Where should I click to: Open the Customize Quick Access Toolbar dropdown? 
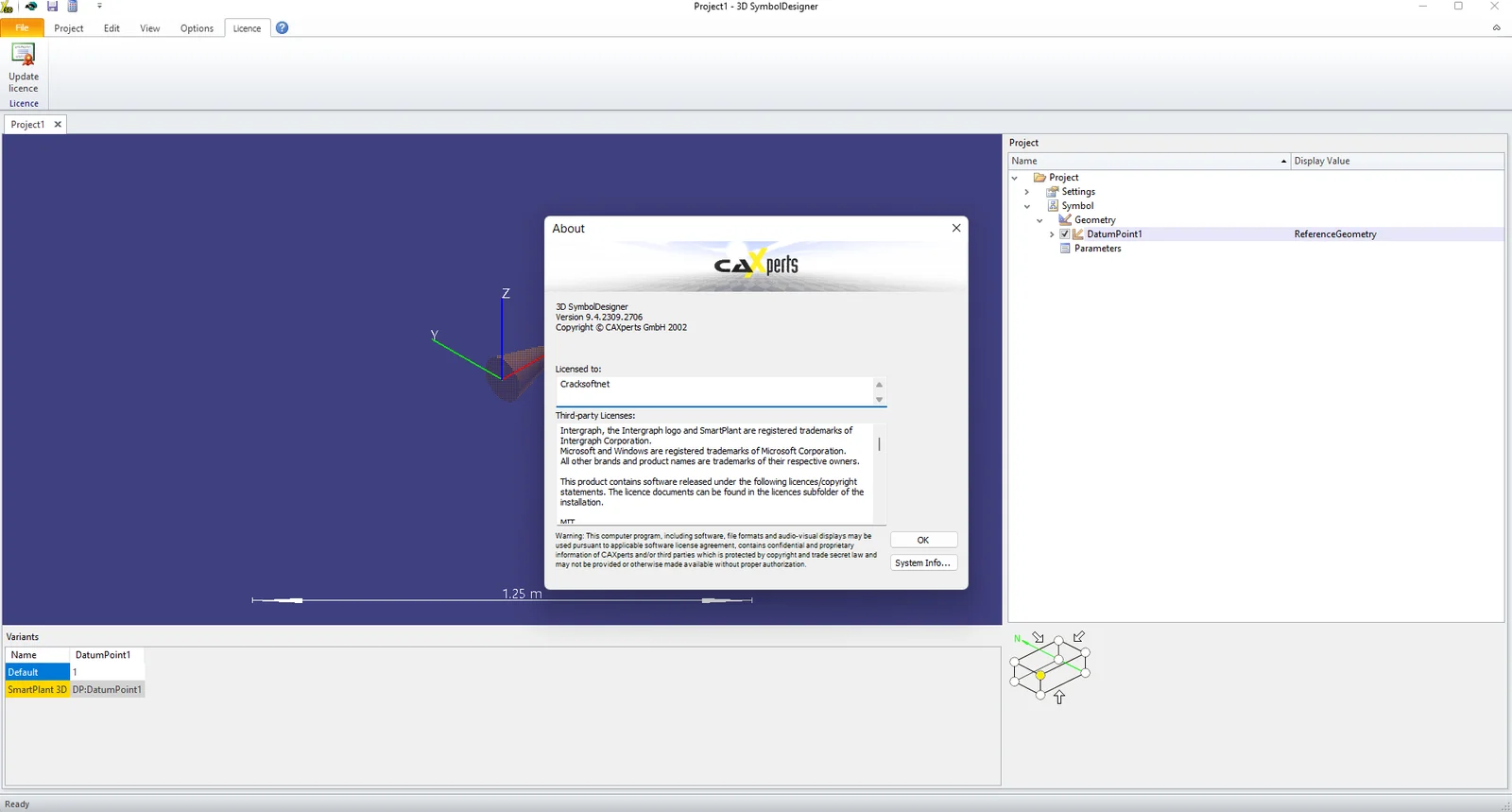(x=99, y=7)
